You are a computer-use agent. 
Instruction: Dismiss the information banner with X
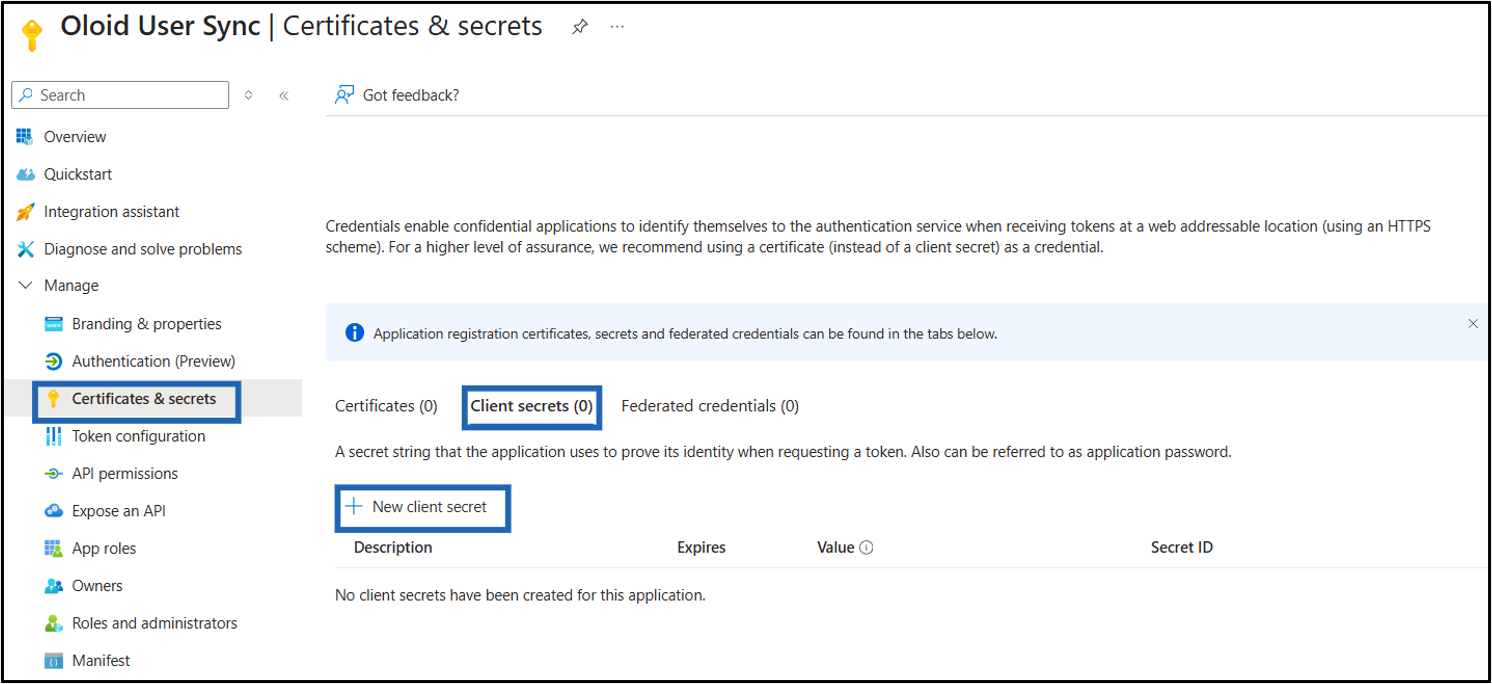[x=1473, y=324]
